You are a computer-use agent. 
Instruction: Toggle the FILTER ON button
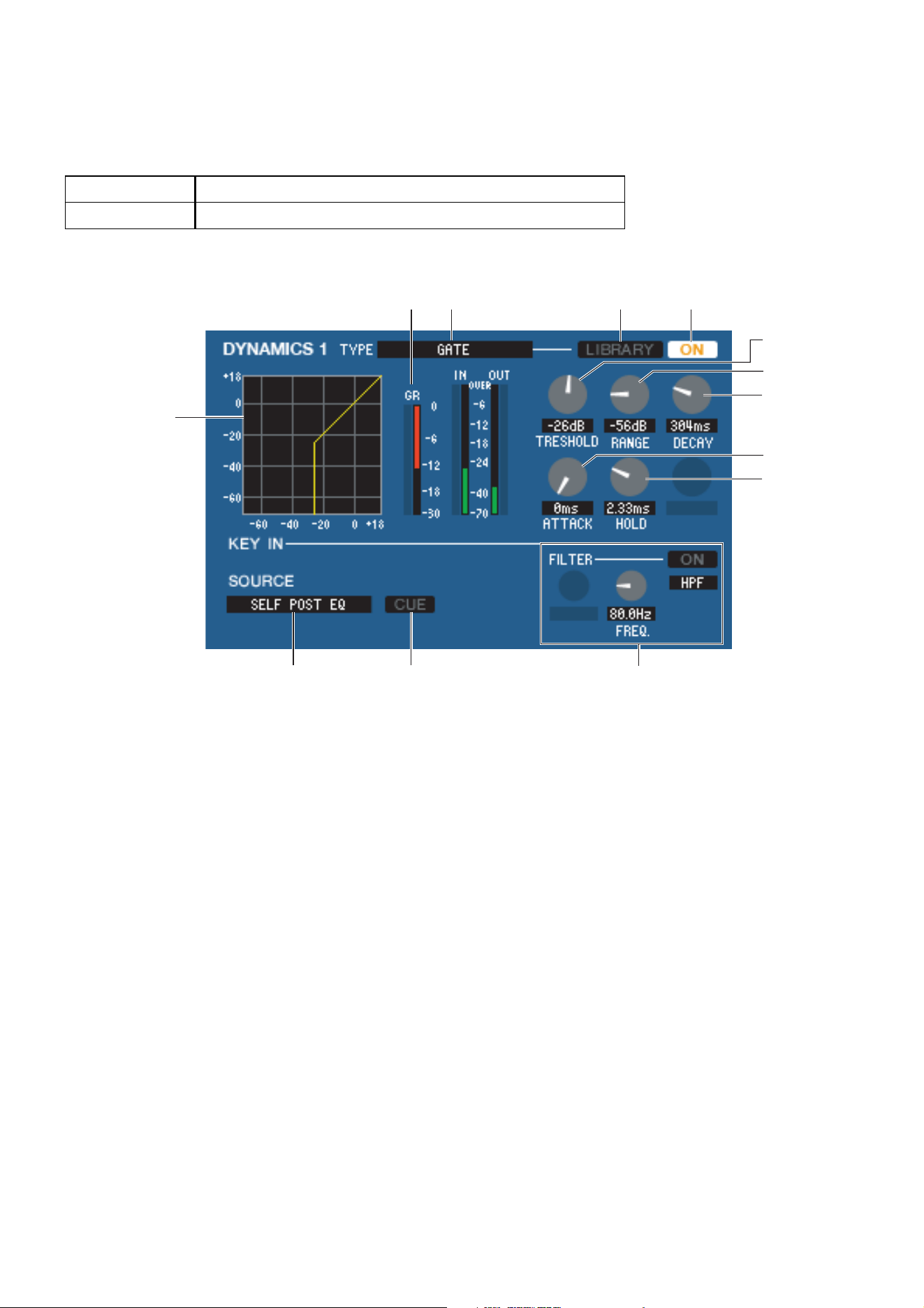click(x=692, y=559)
